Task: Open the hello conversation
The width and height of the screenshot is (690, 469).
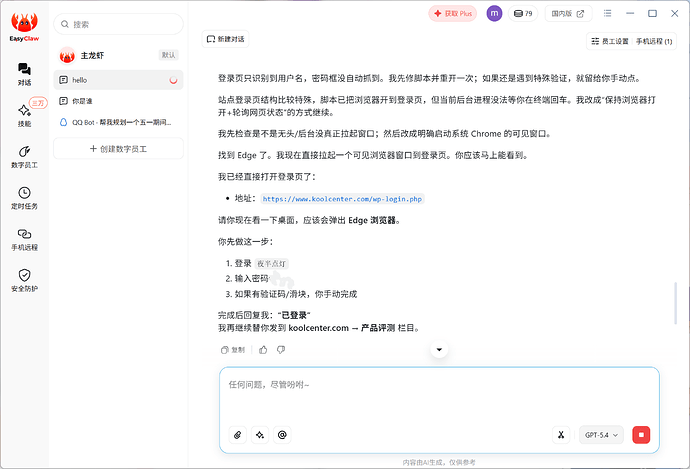Action: [x=118, y=80]
